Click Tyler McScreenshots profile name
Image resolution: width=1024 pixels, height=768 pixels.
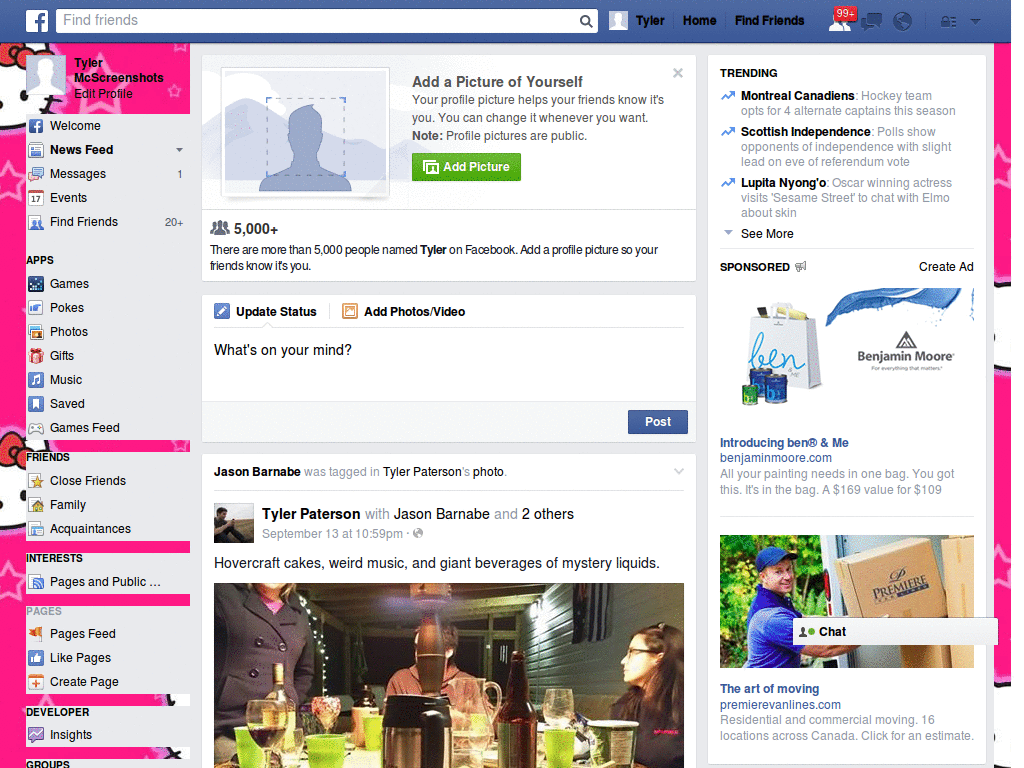pos(118,70)
